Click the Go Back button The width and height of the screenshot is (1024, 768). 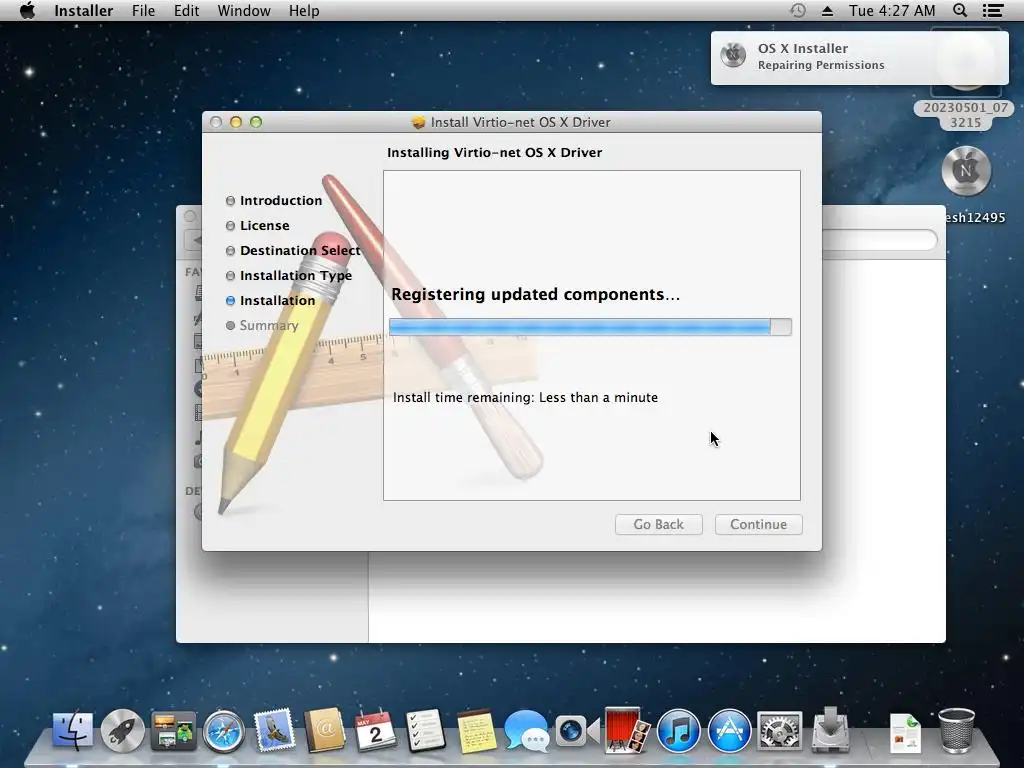658,524
